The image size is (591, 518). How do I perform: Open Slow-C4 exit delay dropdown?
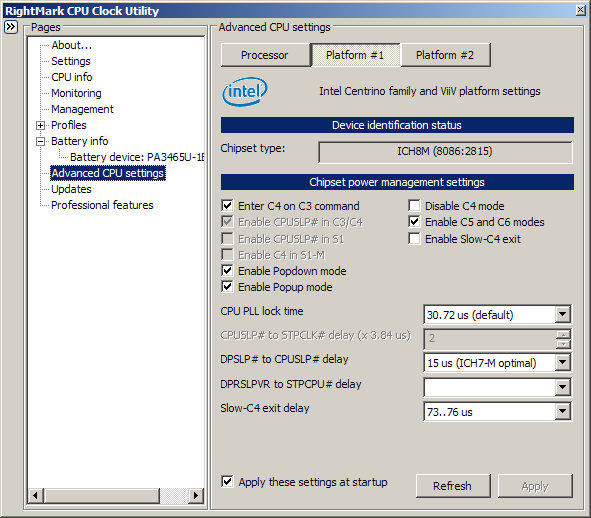click(x=562, y=411)
